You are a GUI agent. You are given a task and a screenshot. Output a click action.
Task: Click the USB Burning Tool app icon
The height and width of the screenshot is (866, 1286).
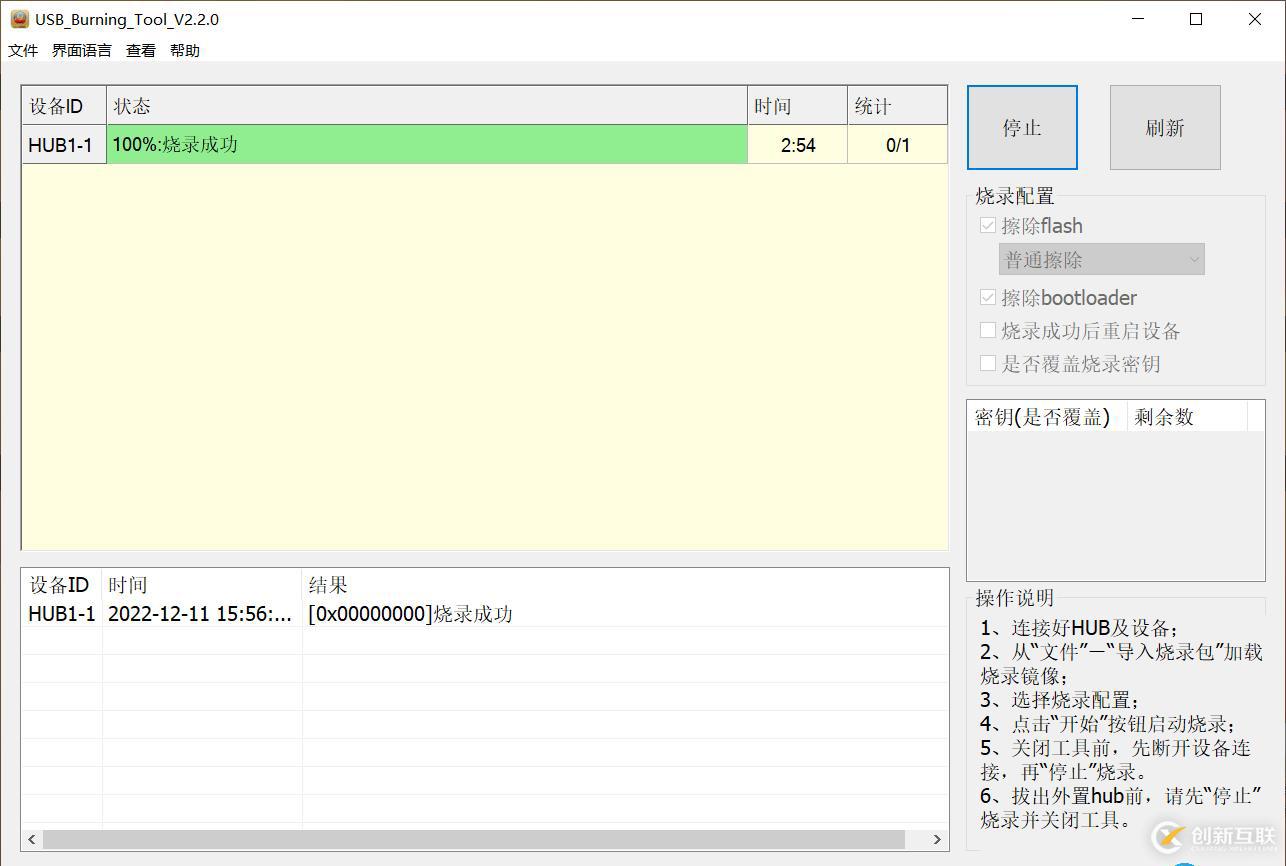coord(19,19)
